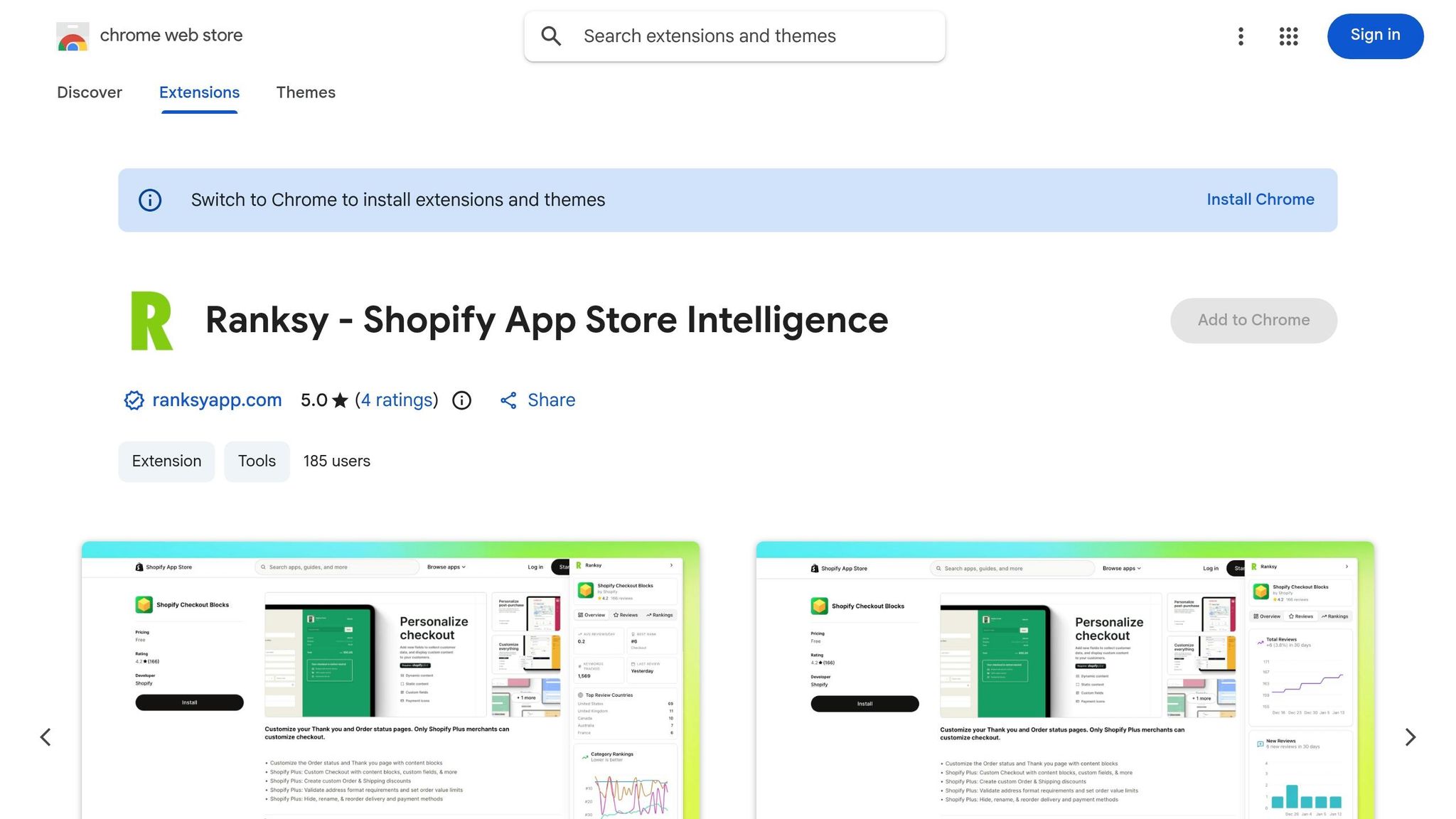
Task: Click the ratings info circle icon
Action: coord(462,400)
